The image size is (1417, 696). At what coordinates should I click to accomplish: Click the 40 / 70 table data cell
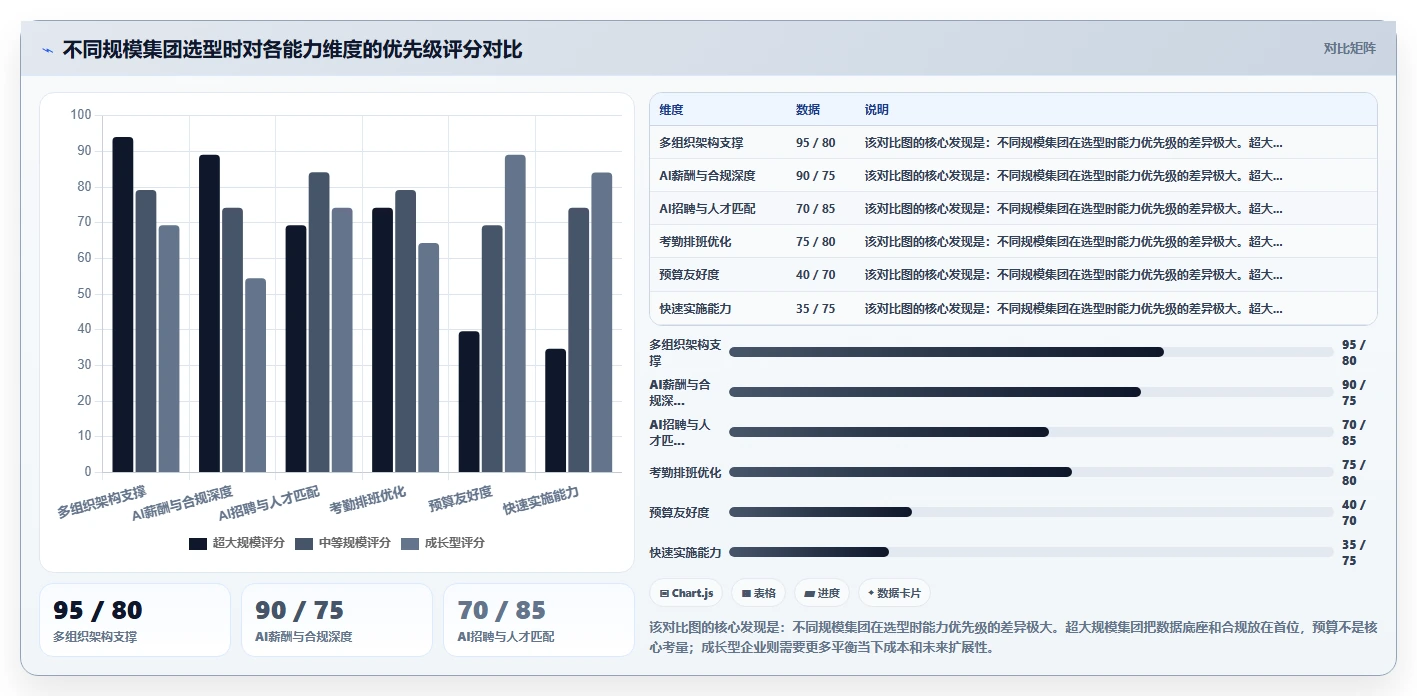815,275
